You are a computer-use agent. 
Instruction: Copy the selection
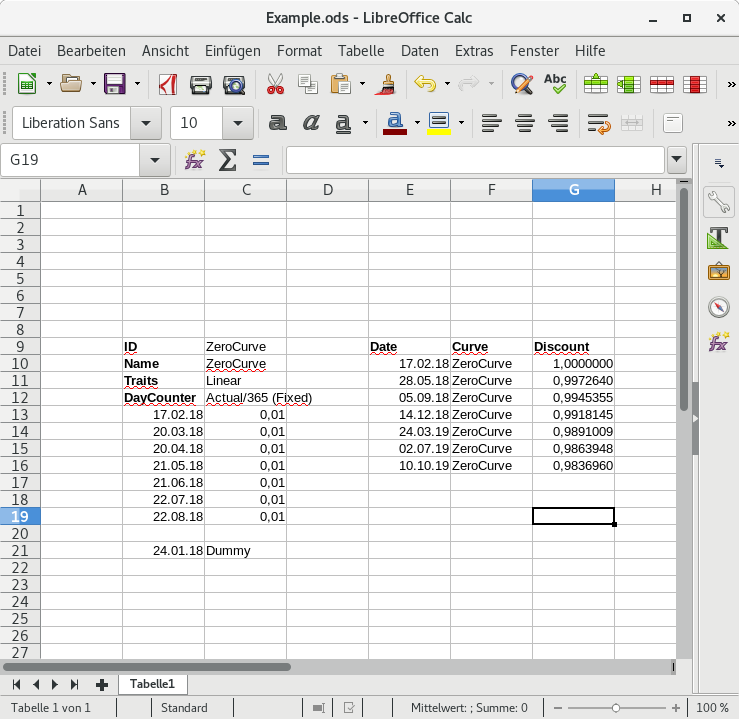308,84
